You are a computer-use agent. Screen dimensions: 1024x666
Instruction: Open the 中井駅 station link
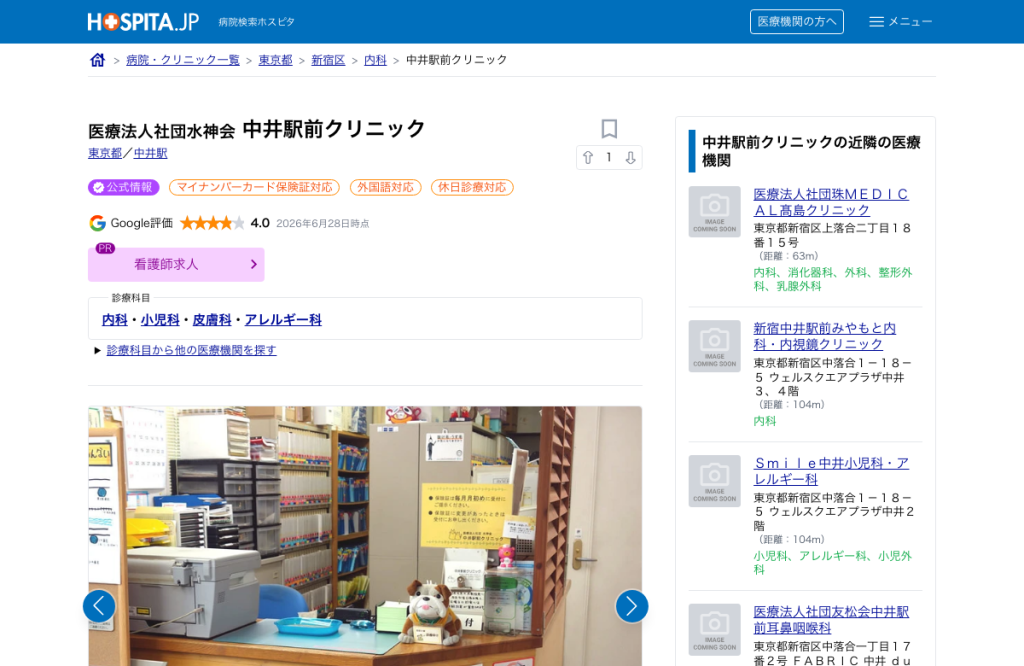point(150,153)
